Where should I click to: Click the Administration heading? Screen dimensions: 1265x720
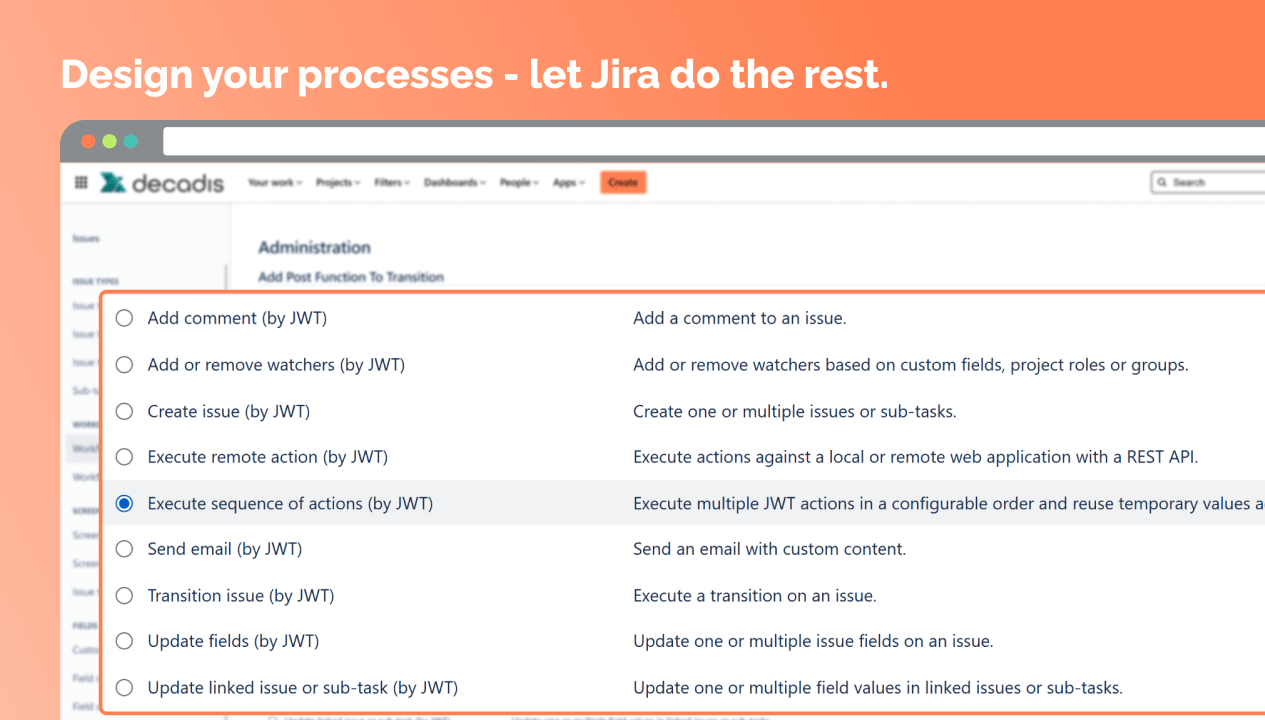[314, 247]
